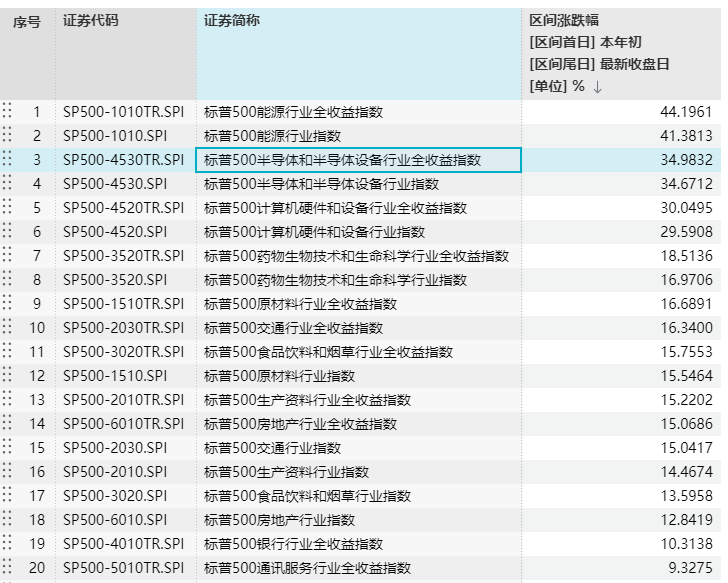This screenshot has height=583, width=728.
Task: Click the descending sort arrow in 区间涨跌幅 header
Action: [x=598, y=87]
